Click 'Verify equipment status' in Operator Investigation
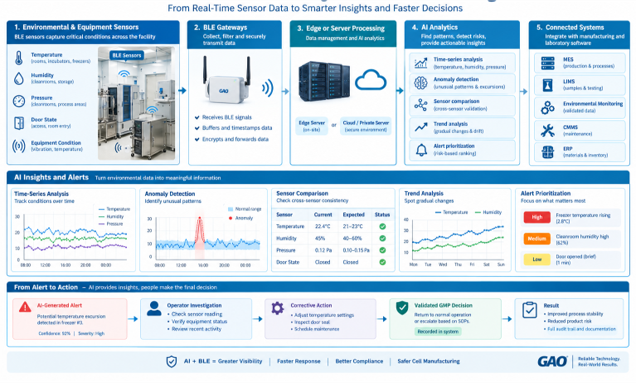 tap(199, 321)
